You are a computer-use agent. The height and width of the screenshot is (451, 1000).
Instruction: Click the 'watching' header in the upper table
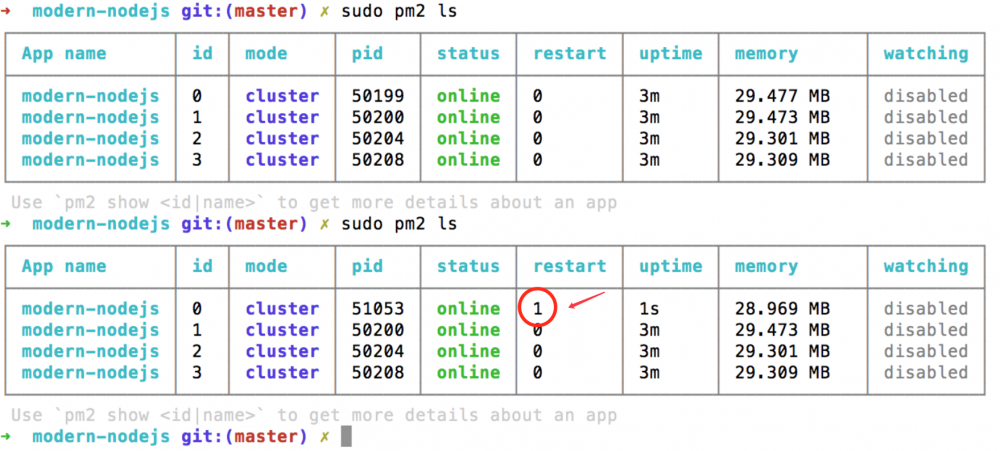(925, 54)
